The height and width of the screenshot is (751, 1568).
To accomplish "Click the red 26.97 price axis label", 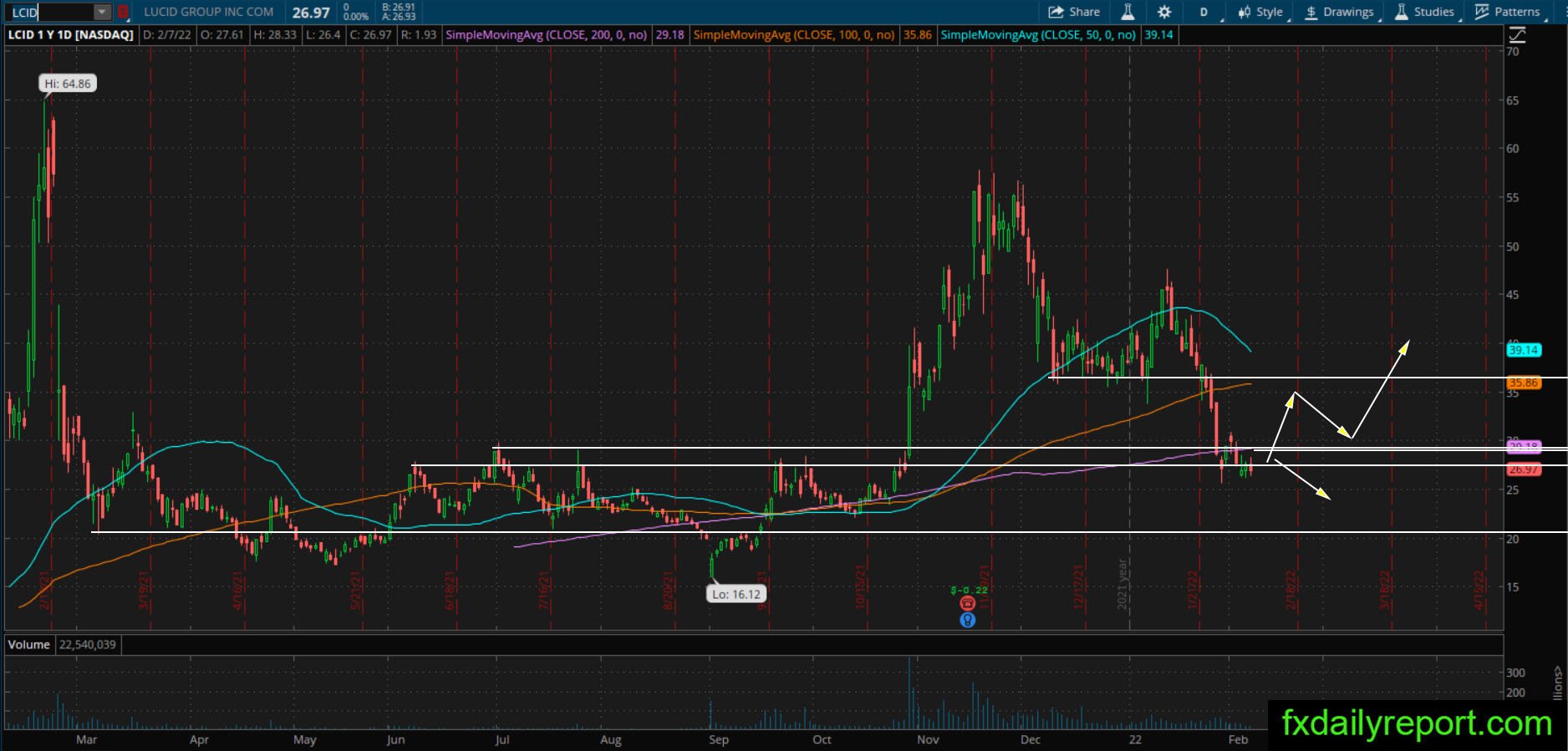I will [1523, 469].
